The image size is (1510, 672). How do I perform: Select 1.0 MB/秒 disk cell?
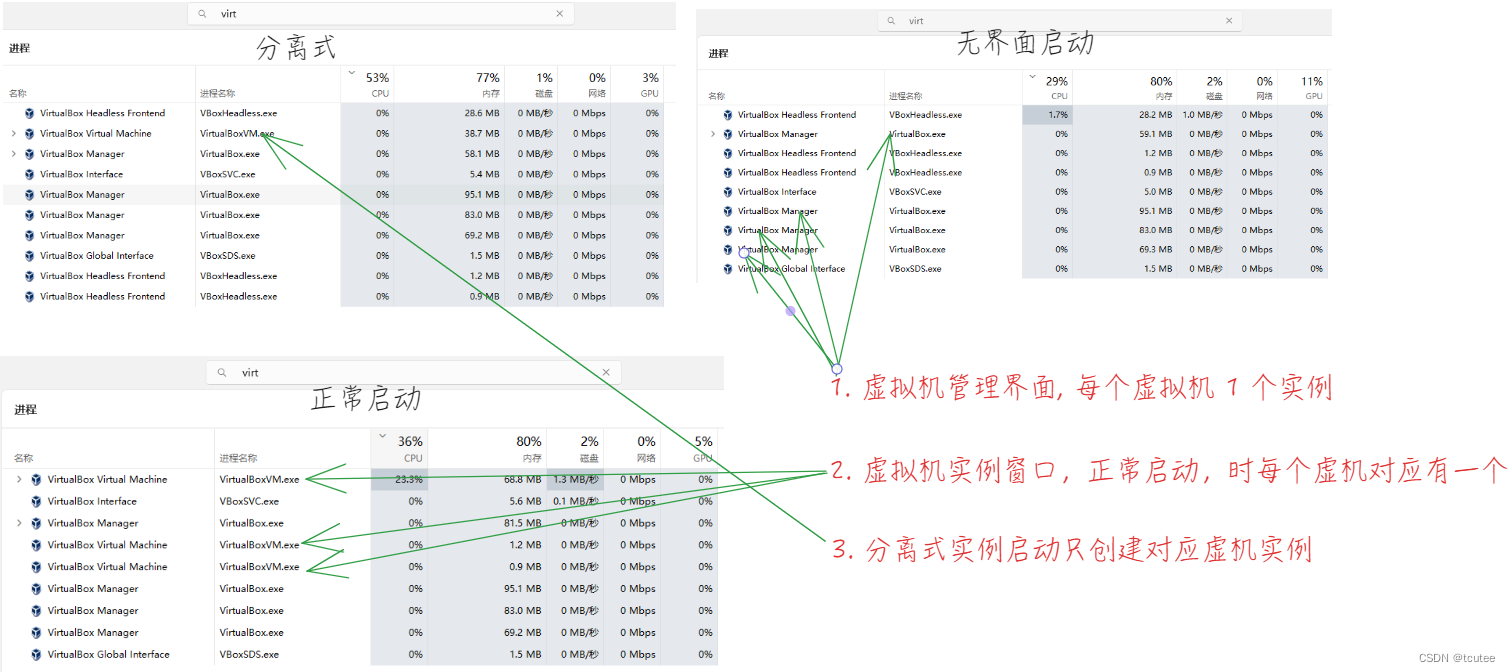click(x=1200, y=115)
